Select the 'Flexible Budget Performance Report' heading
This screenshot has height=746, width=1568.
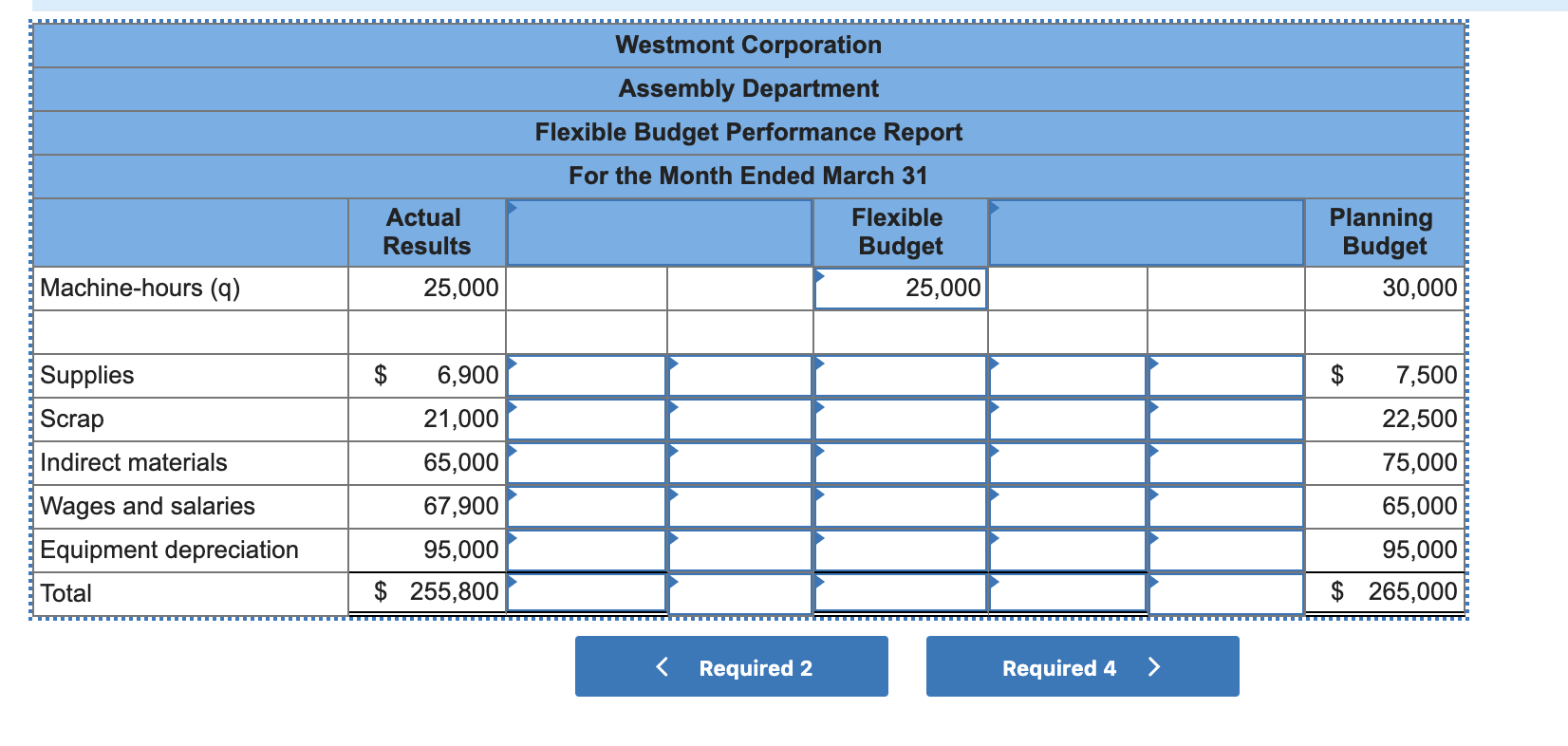(x=749, y=132)
